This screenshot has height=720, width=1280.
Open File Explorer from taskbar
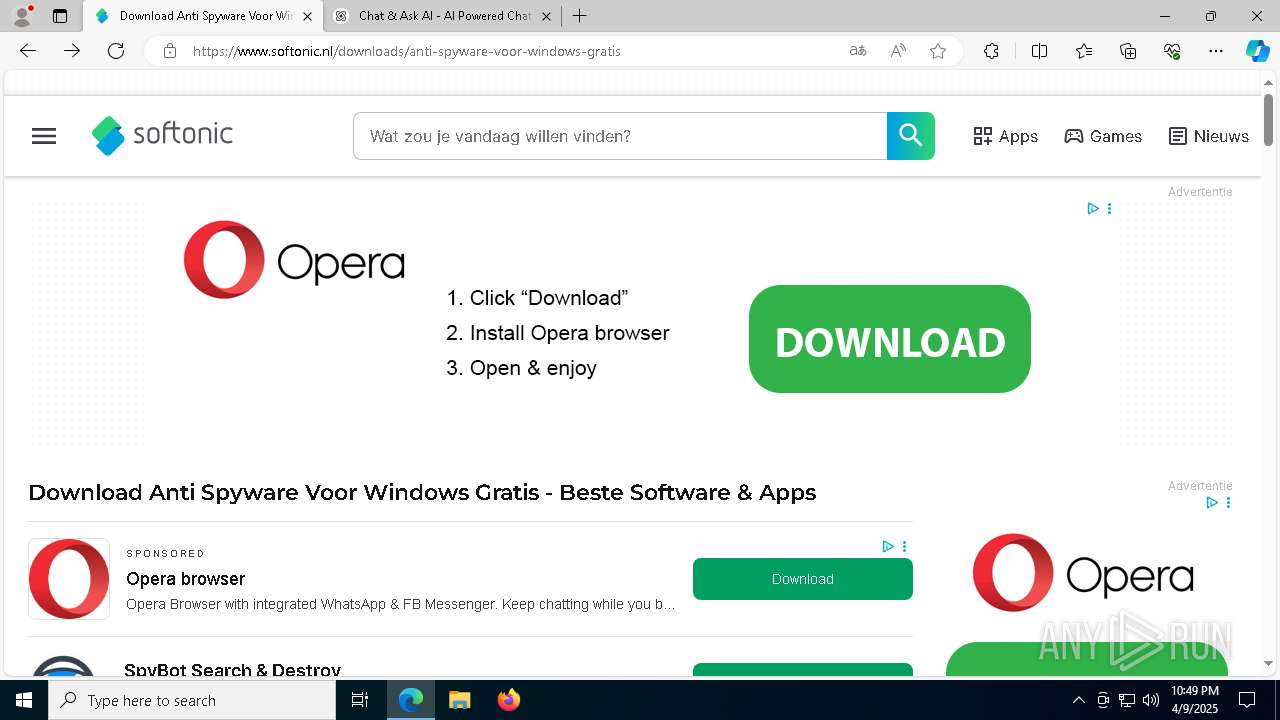coord(459,700)
